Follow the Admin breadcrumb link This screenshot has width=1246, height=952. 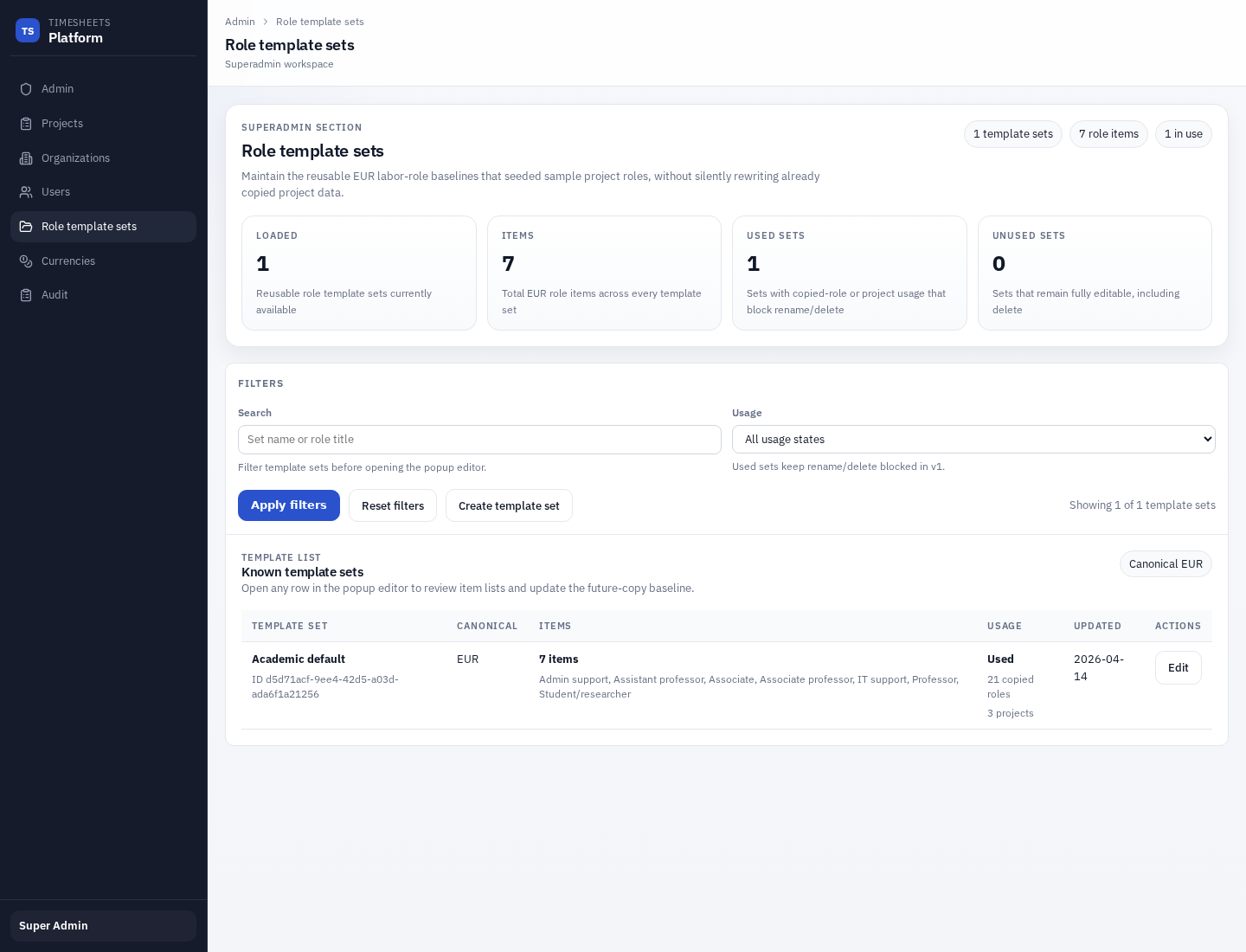pyautogui.click(x=240, y=22)
